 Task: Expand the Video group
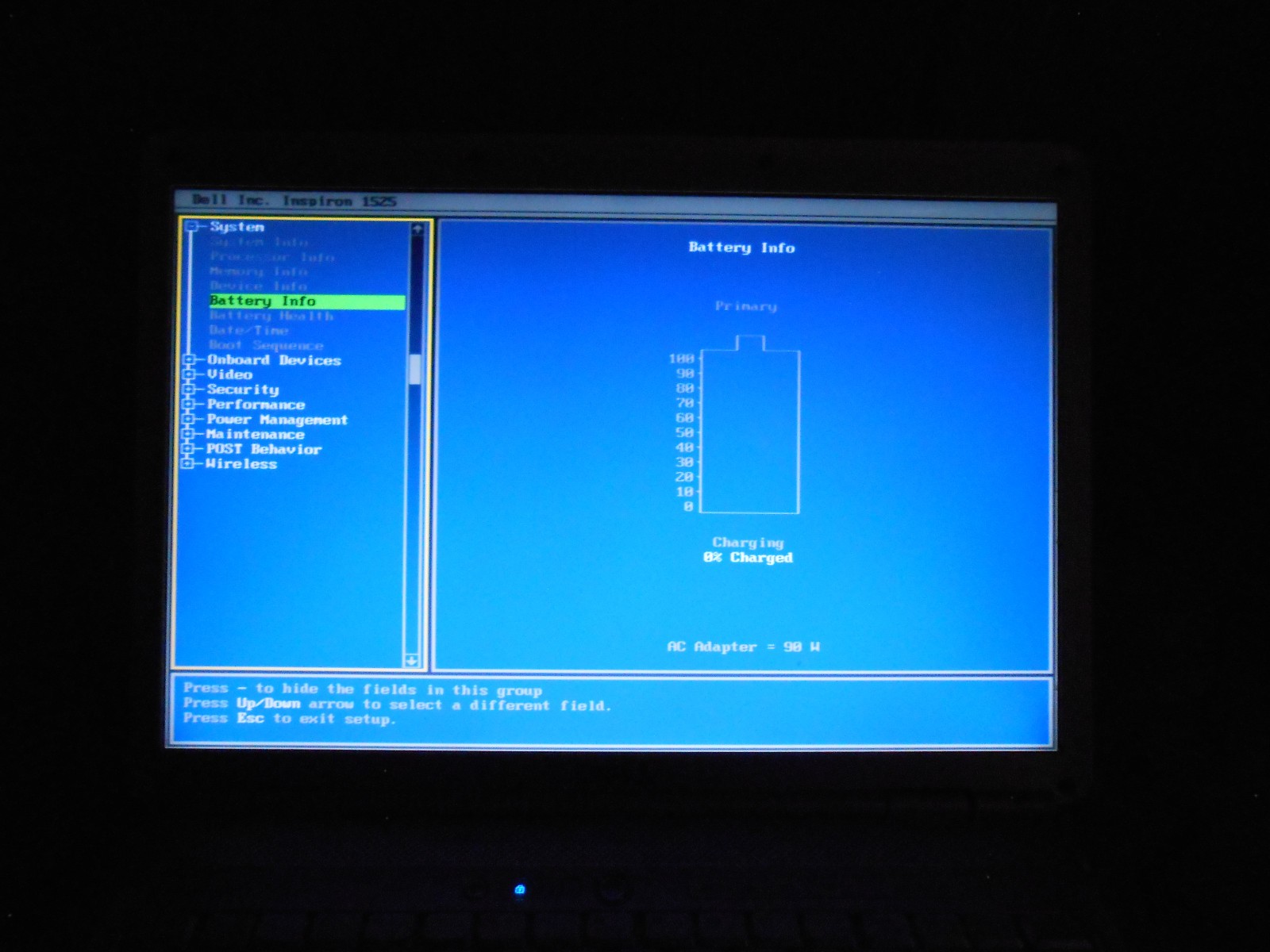pos(189,374)
